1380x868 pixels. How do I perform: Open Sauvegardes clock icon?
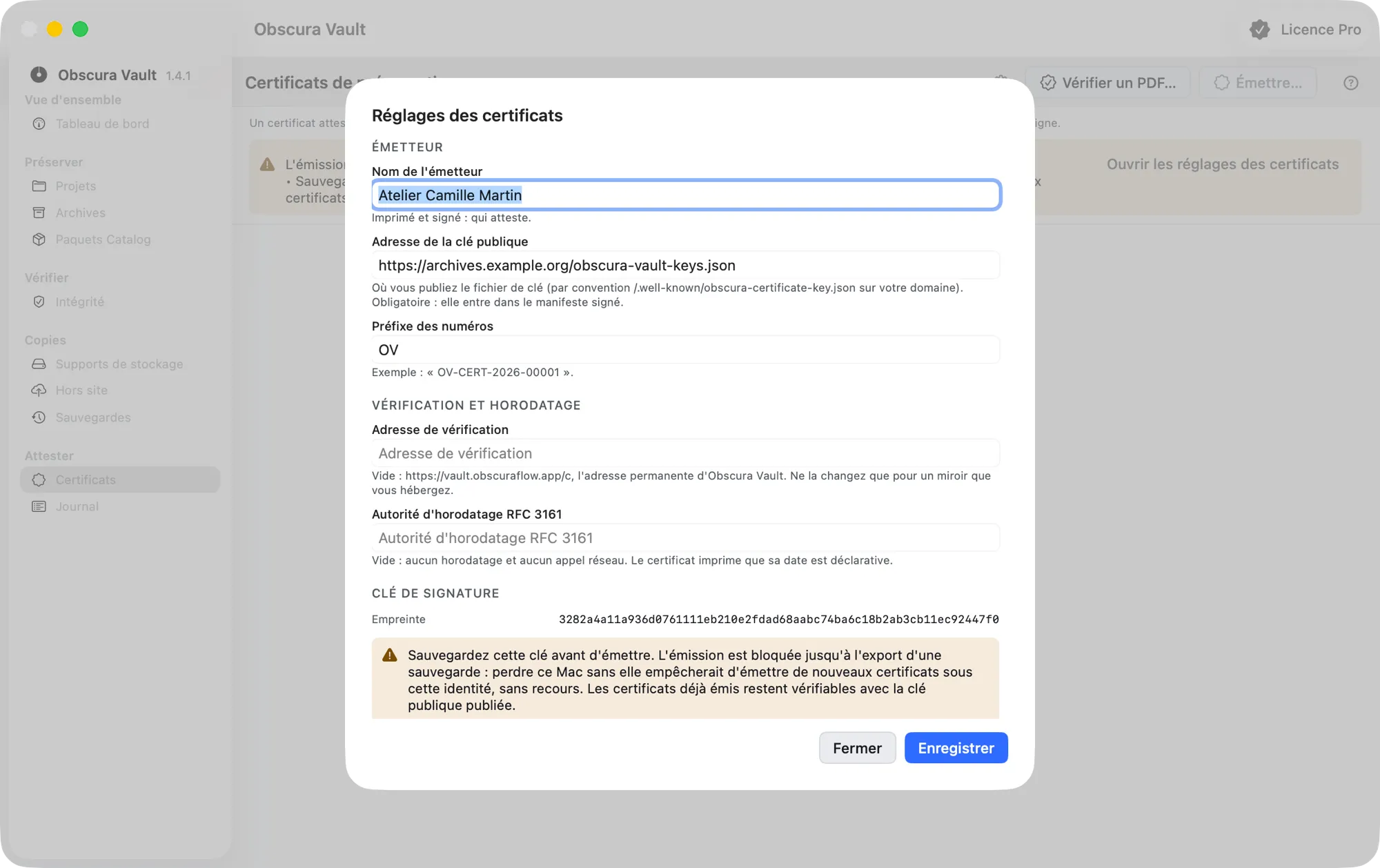tap(39, 417)
